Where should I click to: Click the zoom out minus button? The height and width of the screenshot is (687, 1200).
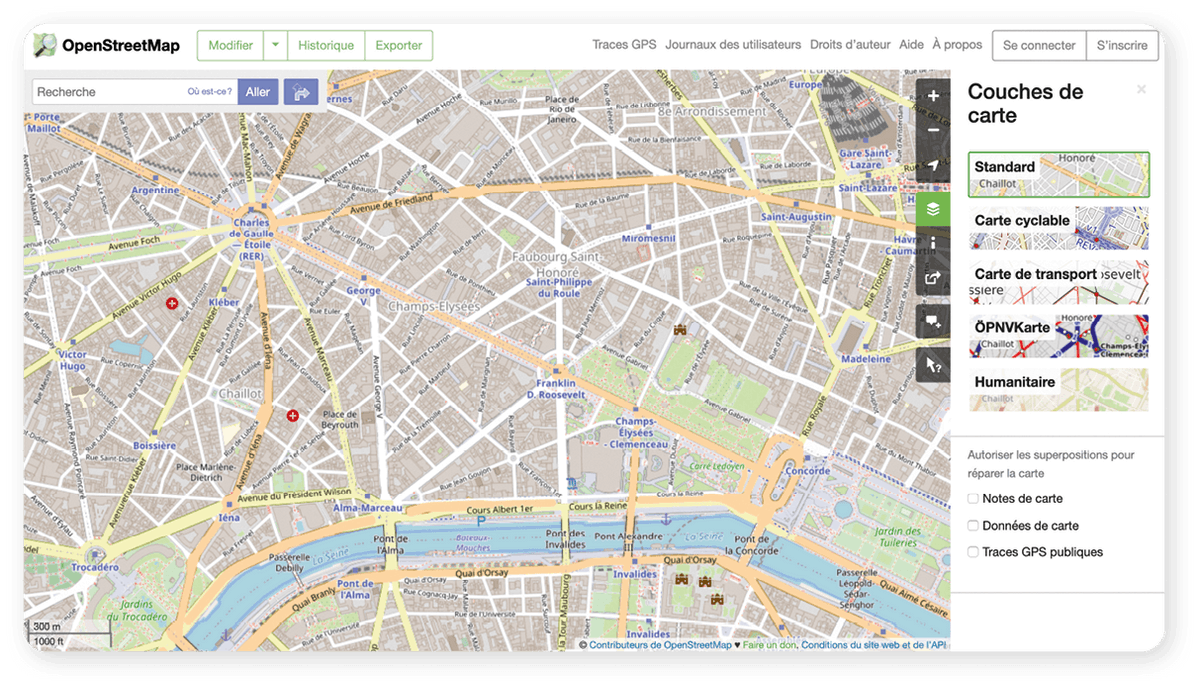tap(933, 130)
